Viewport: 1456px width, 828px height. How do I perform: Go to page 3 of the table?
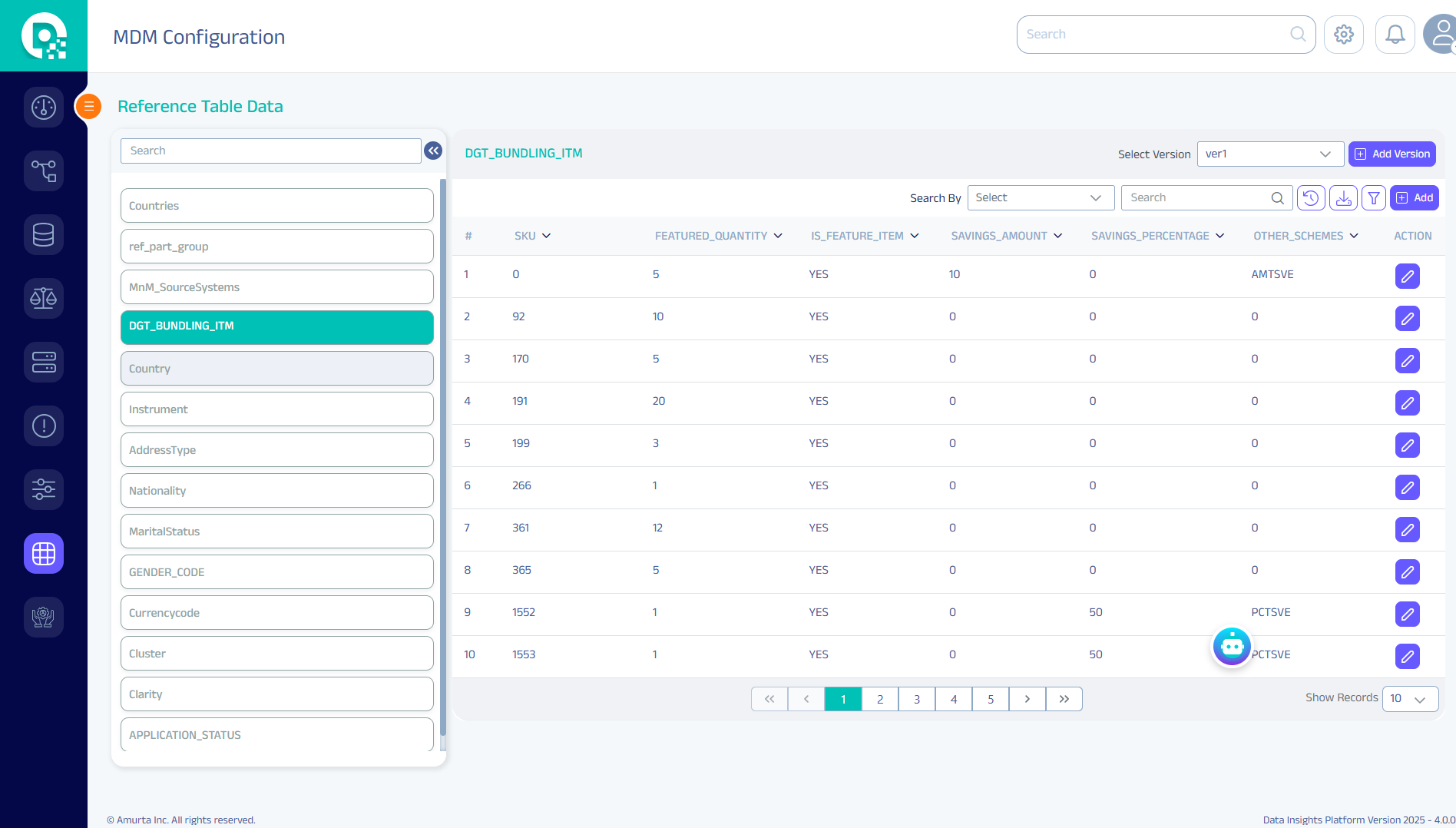point(916,699)
